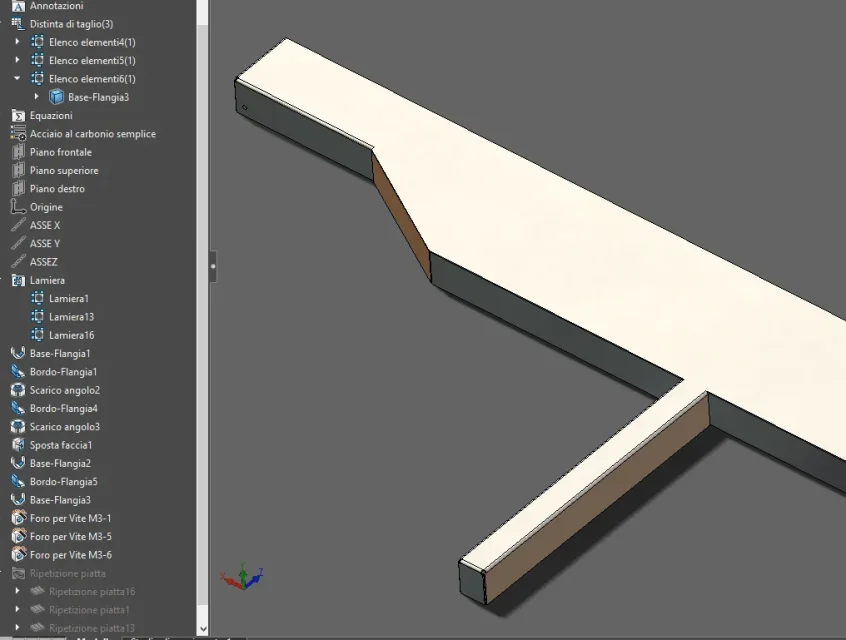Expand the Elenco elementi4(1) node
846x640 pixels.
click(17, 42)
